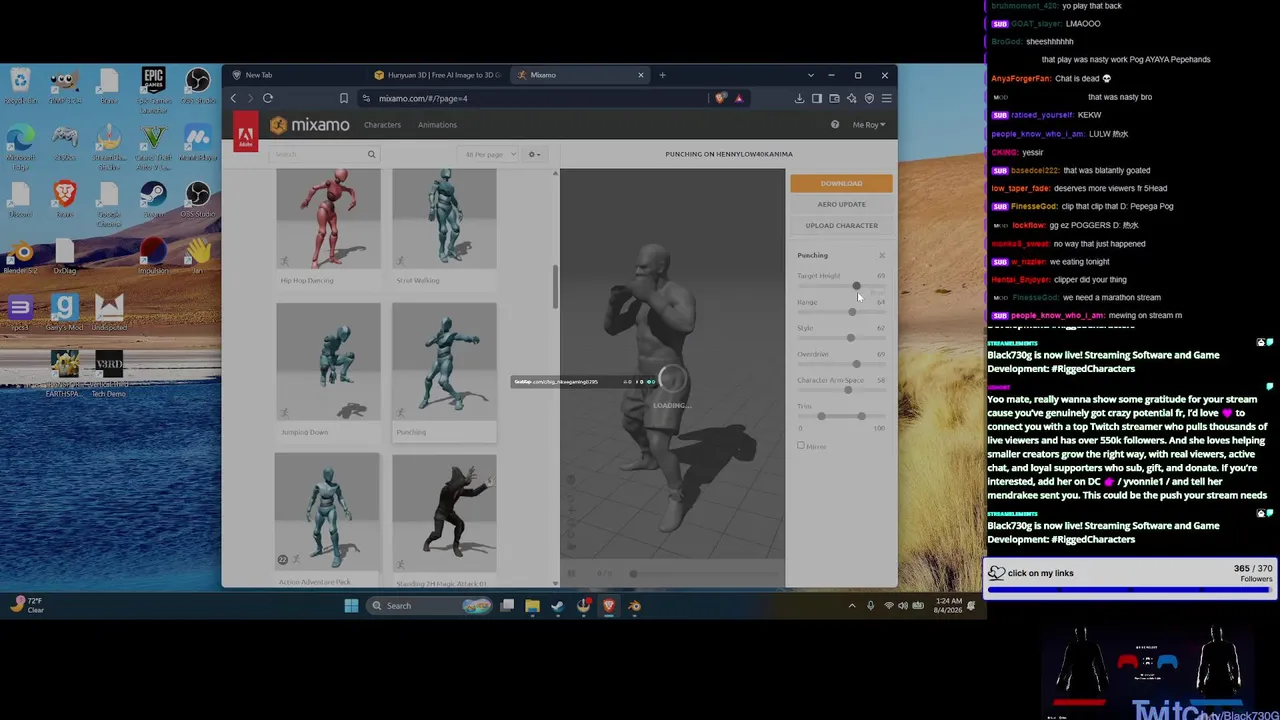Click the mixamo logo
Screen dimensions: 1280x720
309,125
